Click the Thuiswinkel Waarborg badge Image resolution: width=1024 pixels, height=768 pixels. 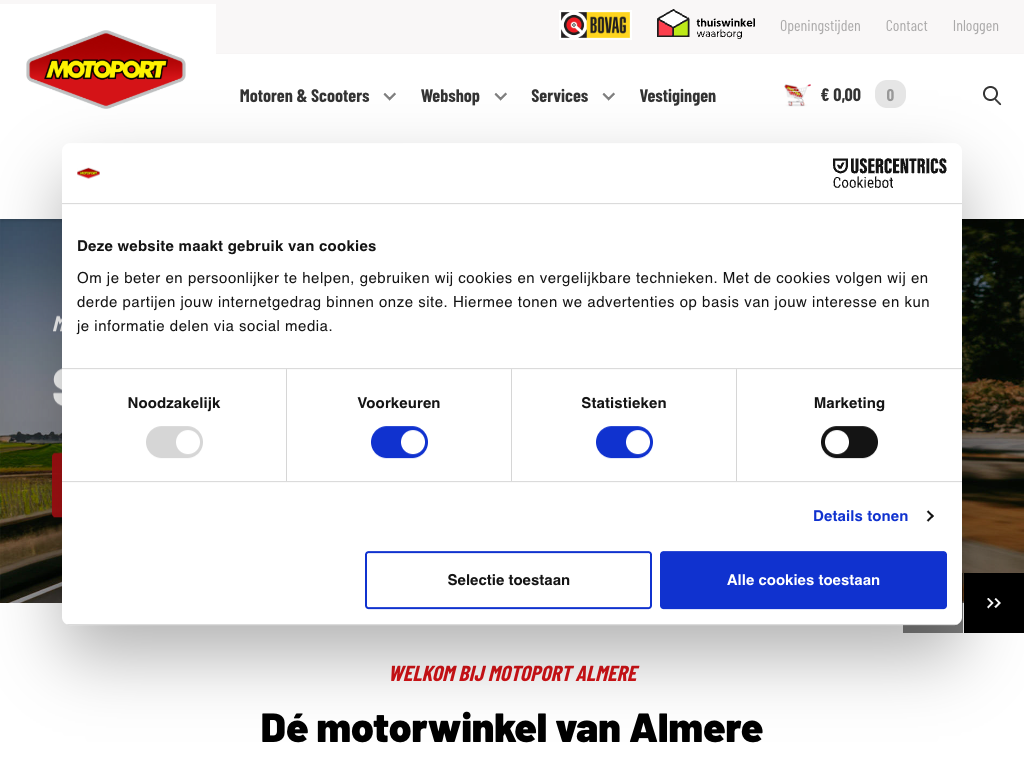(x=705, y=25)
